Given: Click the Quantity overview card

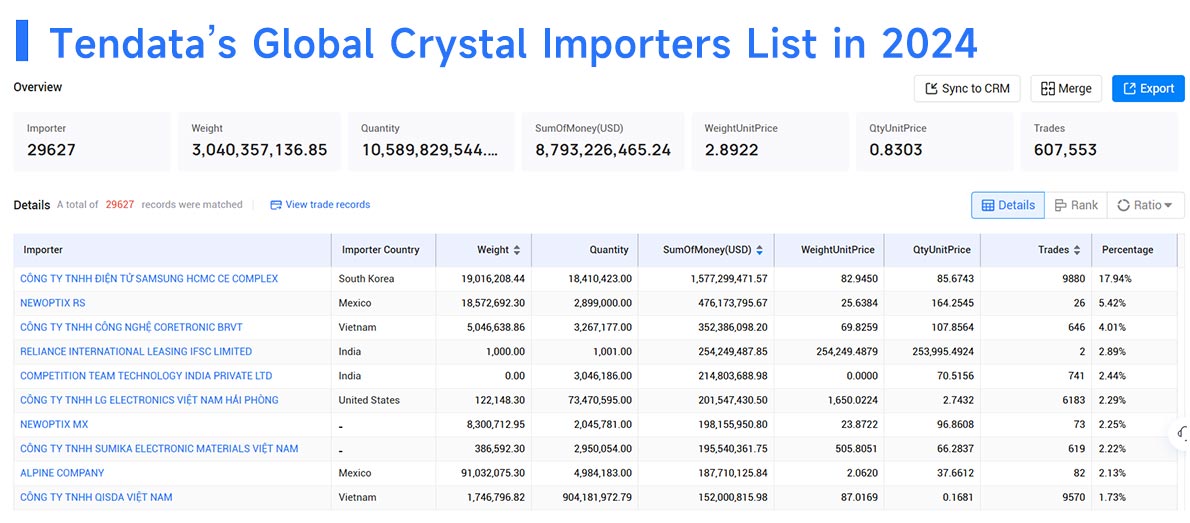Looking at the screenshot, I should tap(431, 141).
